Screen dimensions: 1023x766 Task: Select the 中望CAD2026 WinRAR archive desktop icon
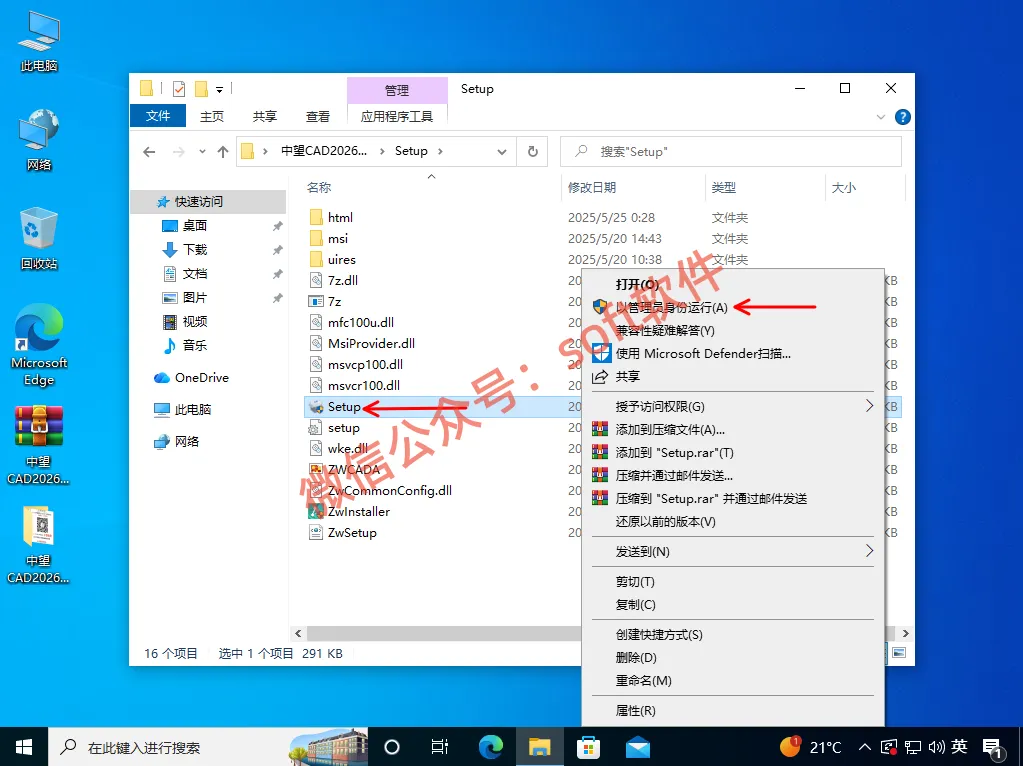(38, 446)
